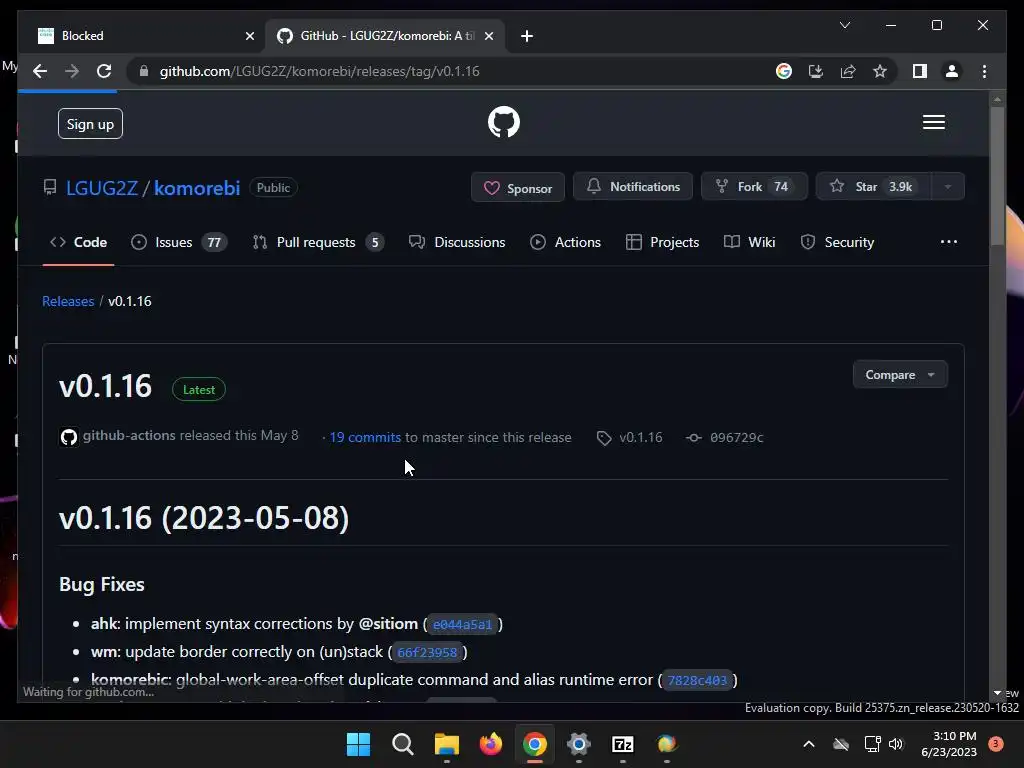Click the notification count badge
1024x768 pixels.
click(996, 744)
